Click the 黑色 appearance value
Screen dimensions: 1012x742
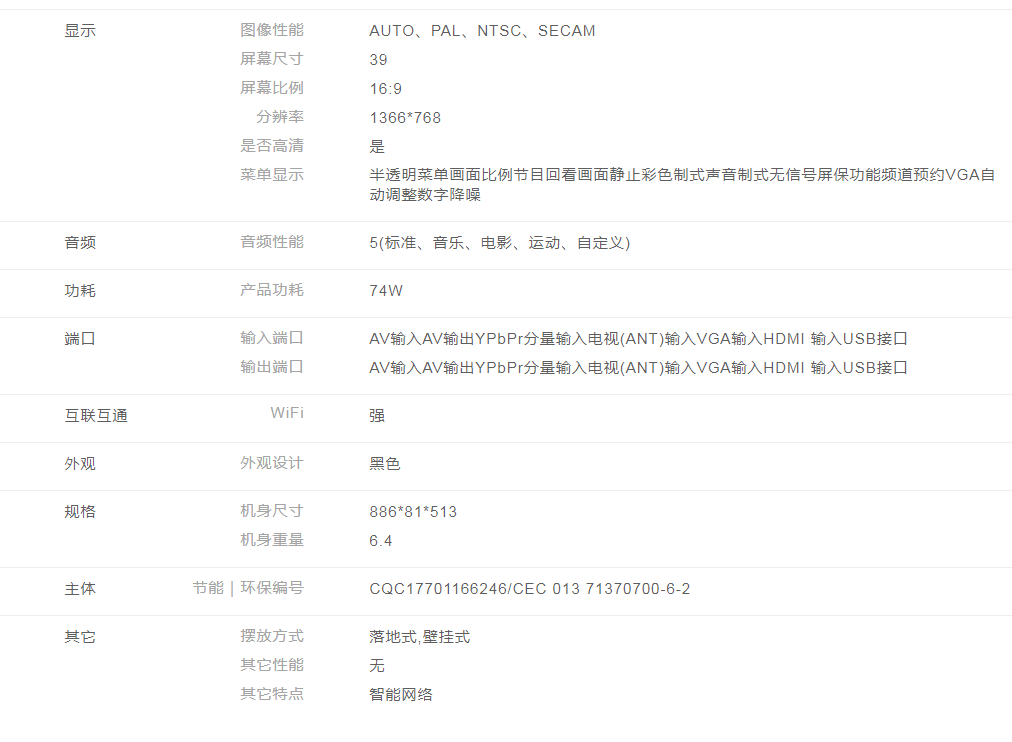coord(385,464)
